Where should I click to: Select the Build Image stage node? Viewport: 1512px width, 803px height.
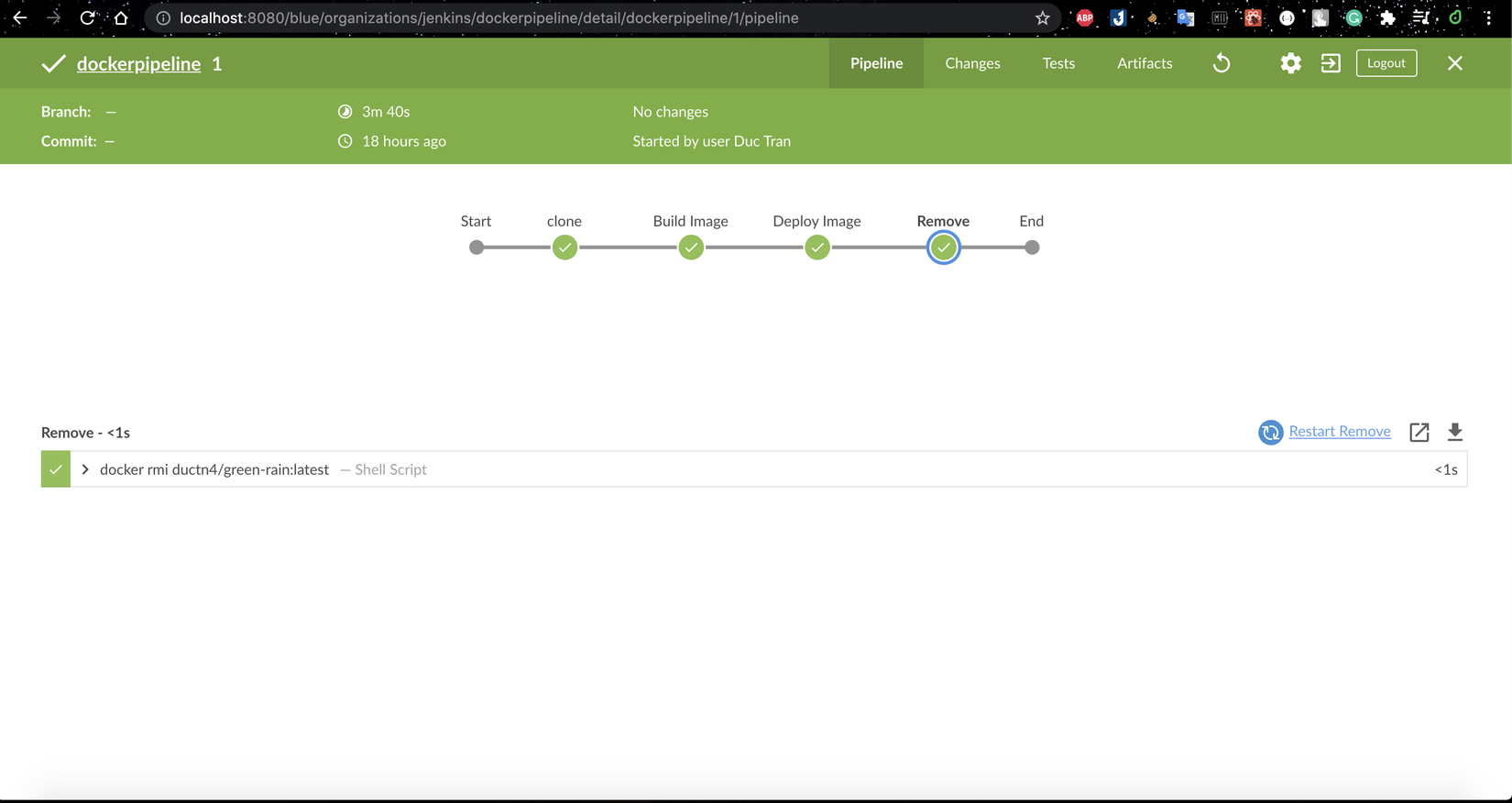(691, 247)
